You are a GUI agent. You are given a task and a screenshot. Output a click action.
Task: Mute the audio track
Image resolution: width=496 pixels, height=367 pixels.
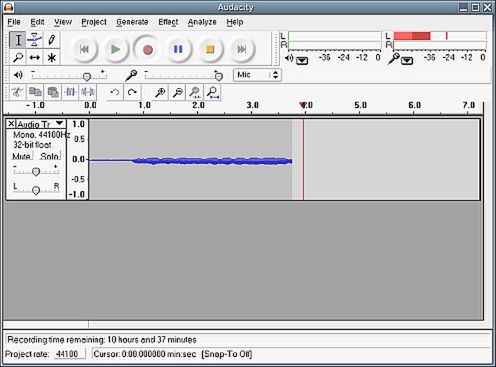pyautogui.click(x=21, y=156)
